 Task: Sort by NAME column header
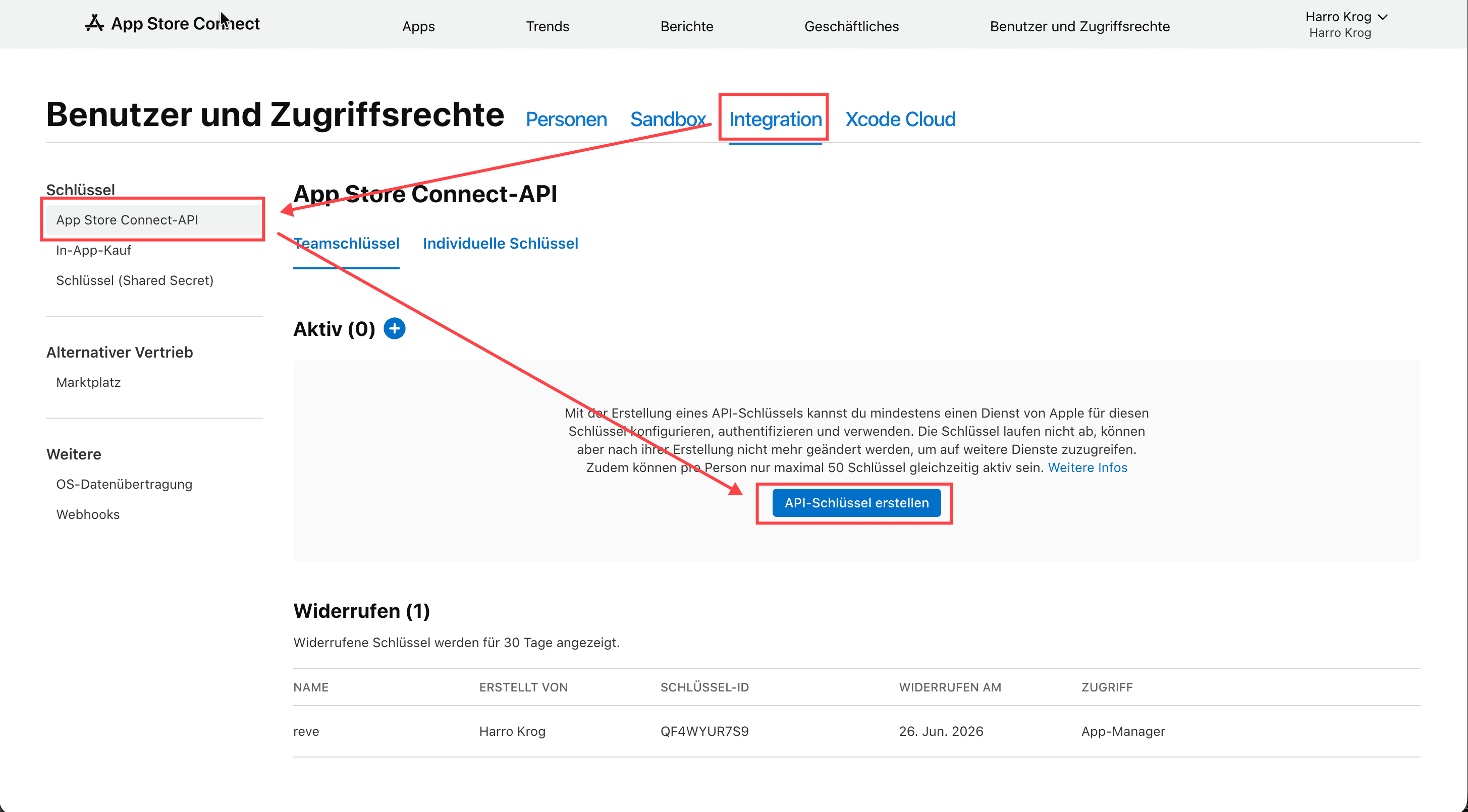pyautogui.click(x=310, y=687)
